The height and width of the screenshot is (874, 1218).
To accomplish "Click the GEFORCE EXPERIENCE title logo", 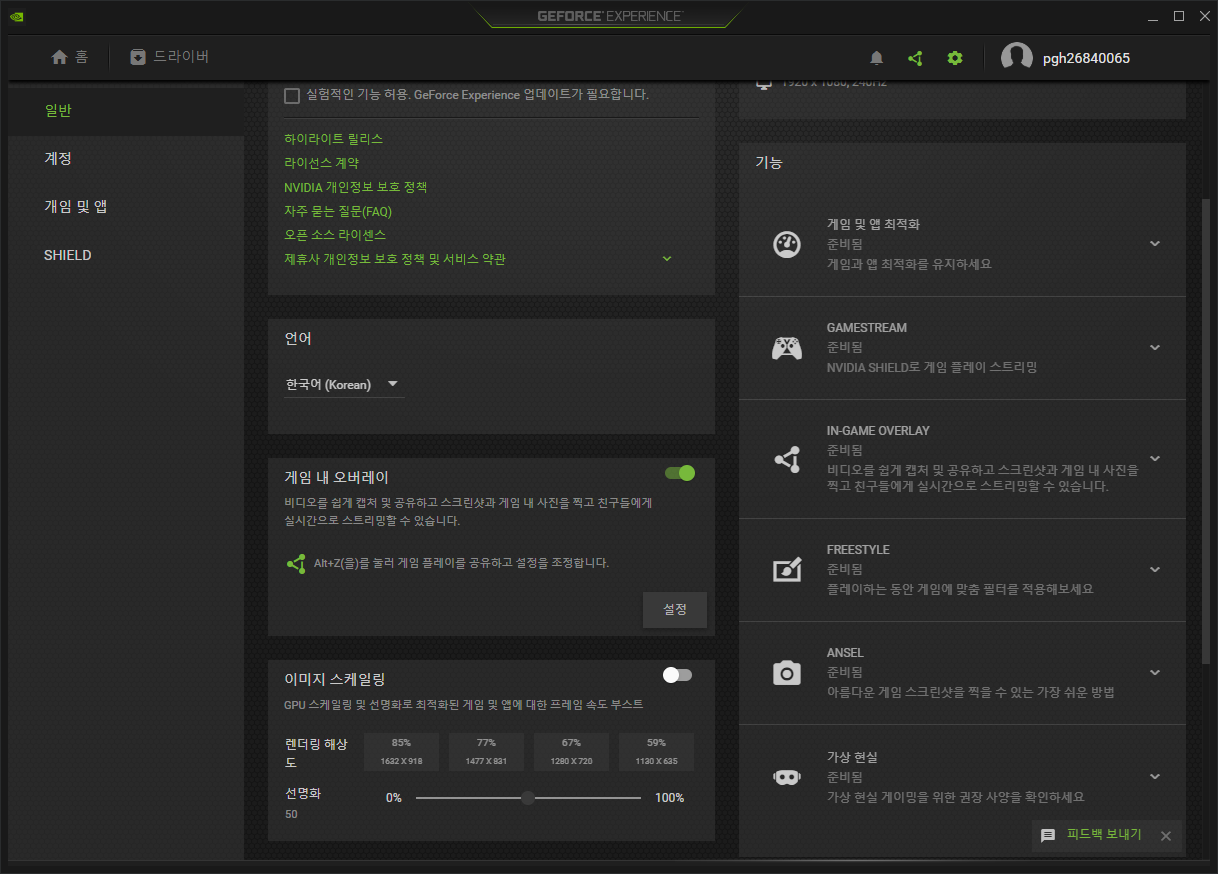I will pos(609,16).
